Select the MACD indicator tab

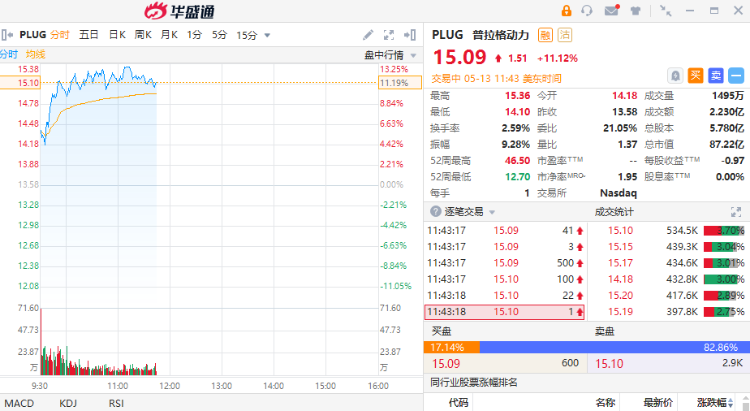[18, 403]
